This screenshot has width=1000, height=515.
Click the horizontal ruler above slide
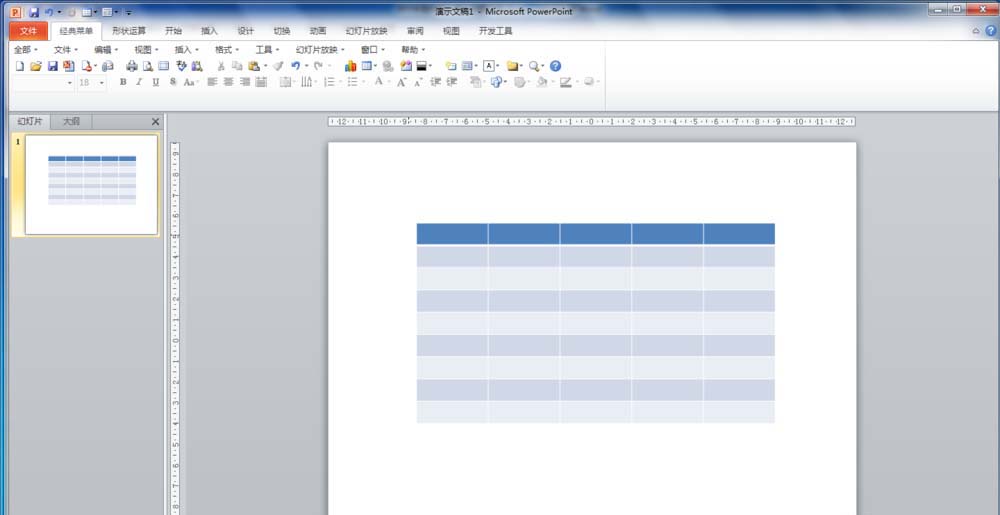pyautogui.click(x=591, y=121)
